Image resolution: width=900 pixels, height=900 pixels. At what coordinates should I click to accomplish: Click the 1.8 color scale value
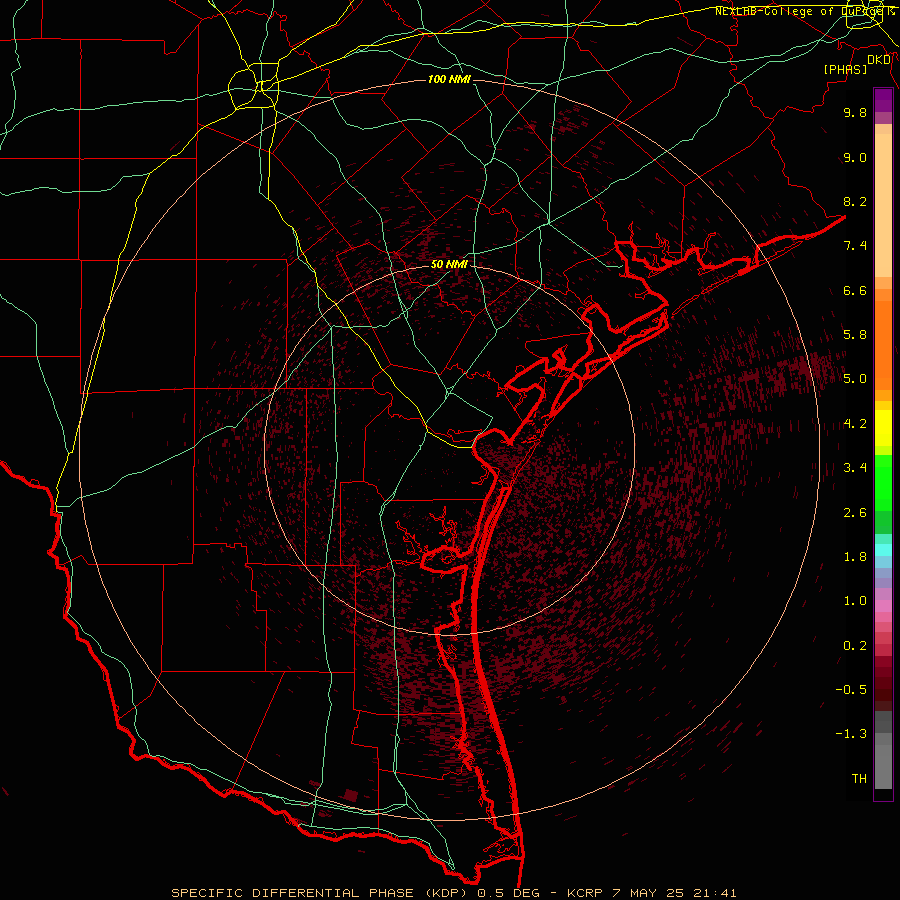[x=855, y=557]
